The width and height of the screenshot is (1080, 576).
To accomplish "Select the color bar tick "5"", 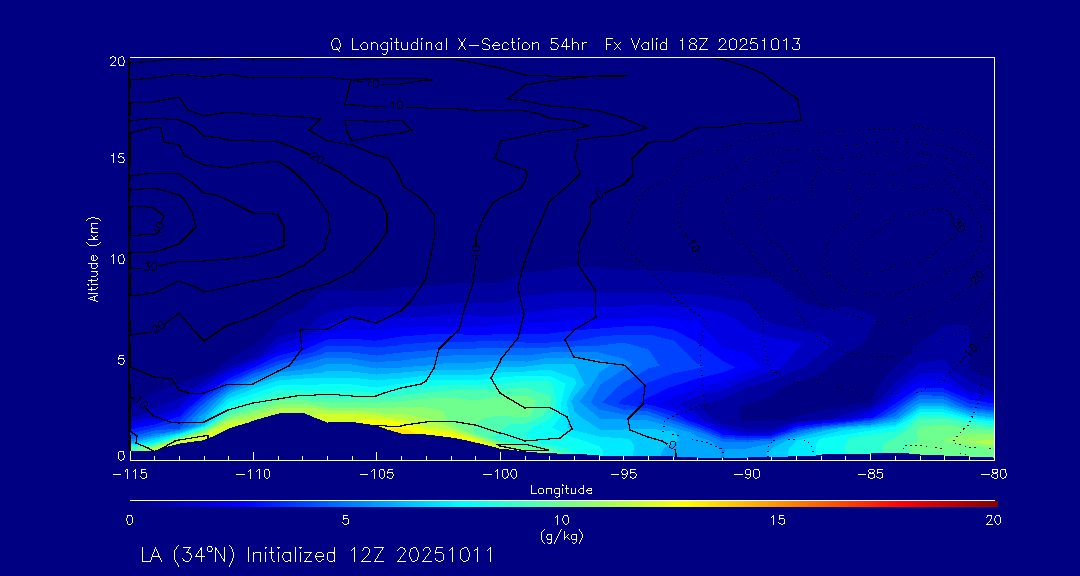I will pos(346,521).
